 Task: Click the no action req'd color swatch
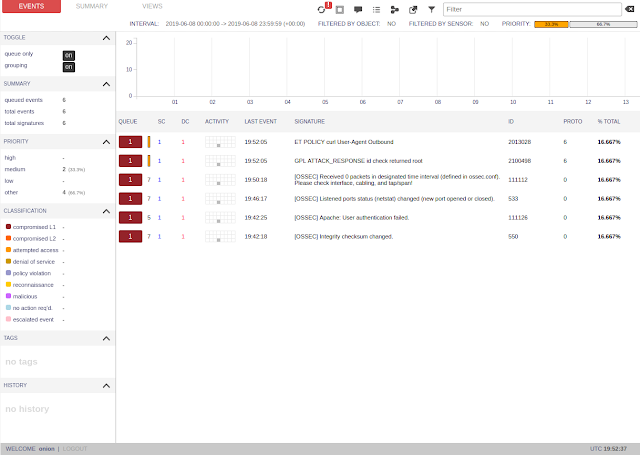tap(9, 307)
